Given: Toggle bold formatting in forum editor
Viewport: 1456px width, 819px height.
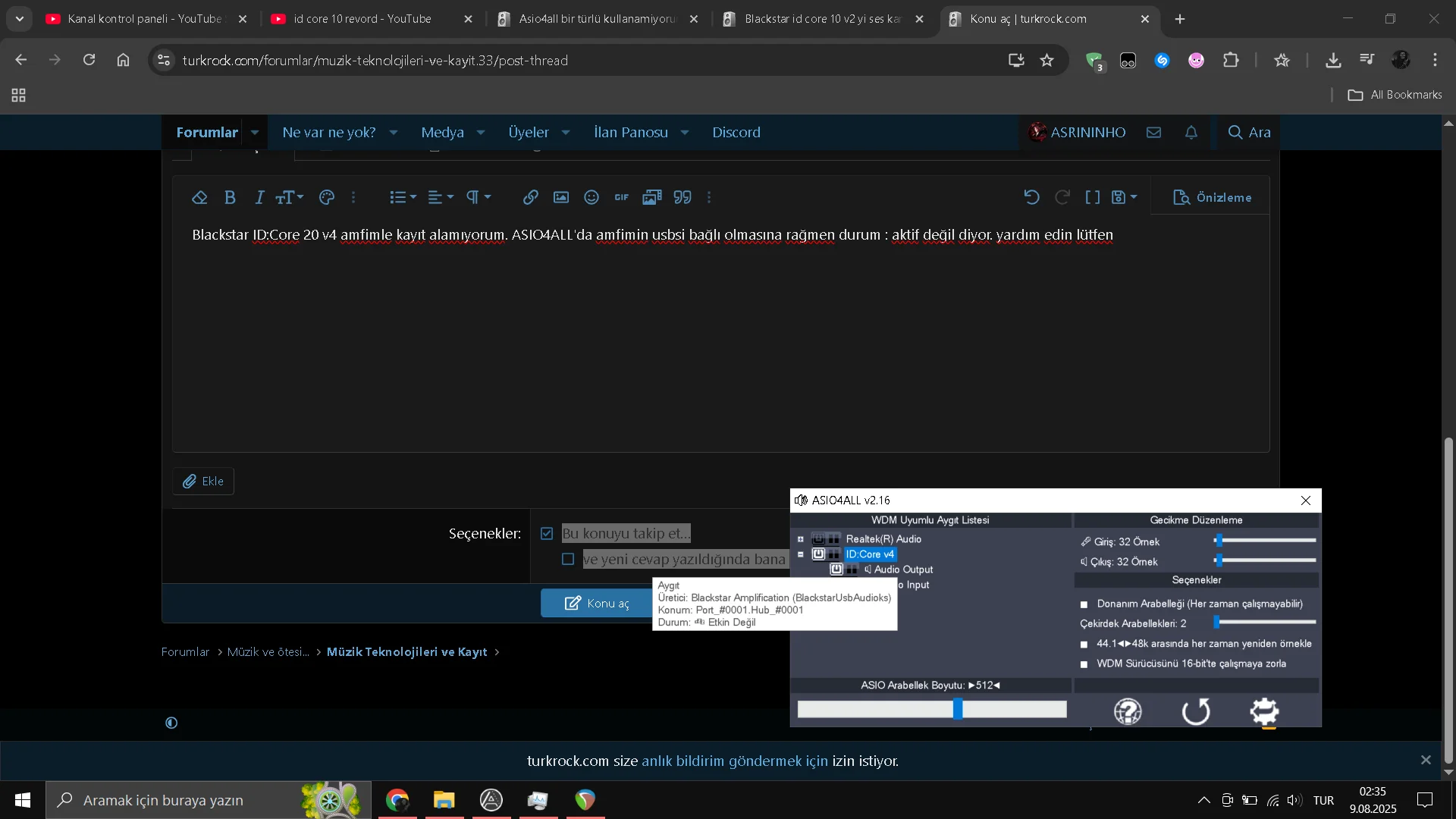Looking at the screenshot, I should click(230, 197).
